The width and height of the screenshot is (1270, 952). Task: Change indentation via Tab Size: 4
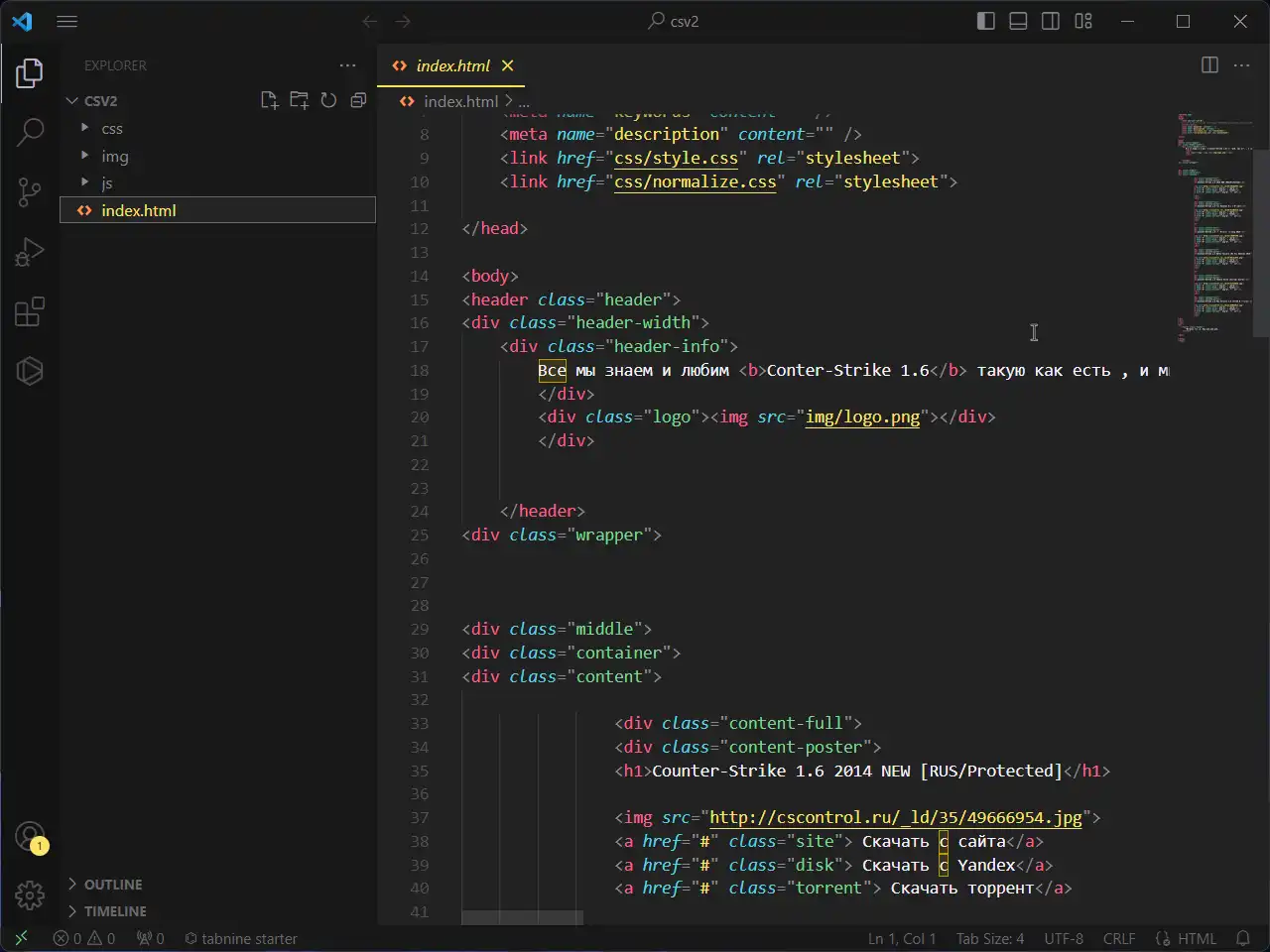click(990, 938)
